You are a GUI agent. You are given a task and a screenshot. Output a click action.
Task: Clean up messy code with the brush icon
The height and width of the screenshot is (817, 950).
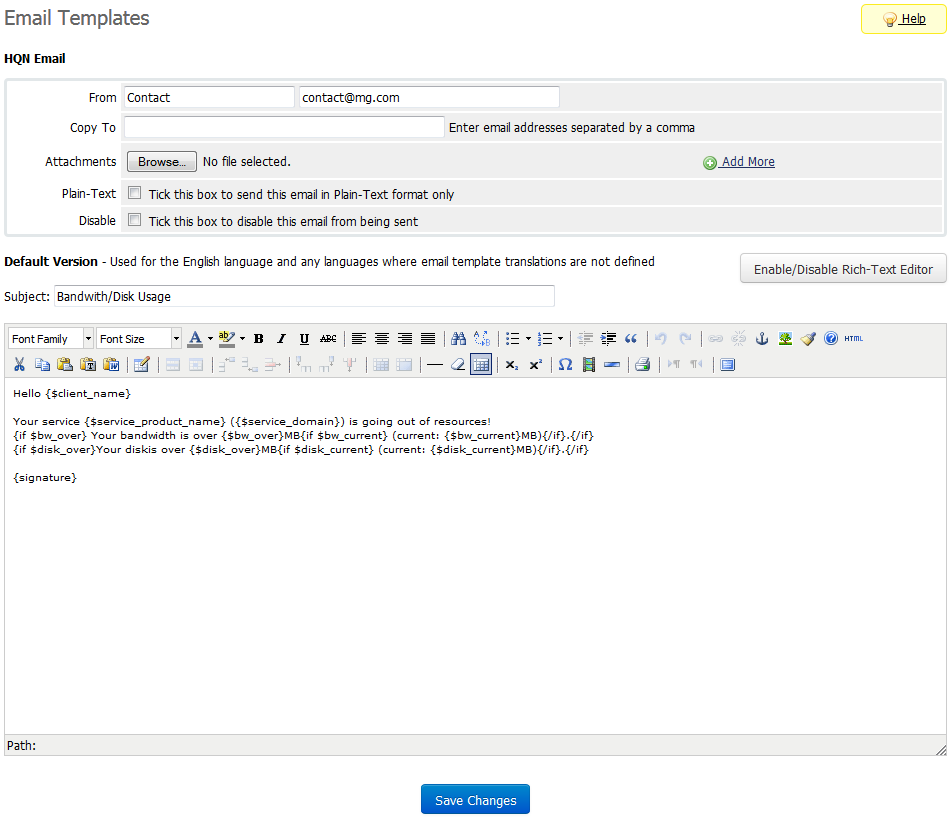[808, 339]
